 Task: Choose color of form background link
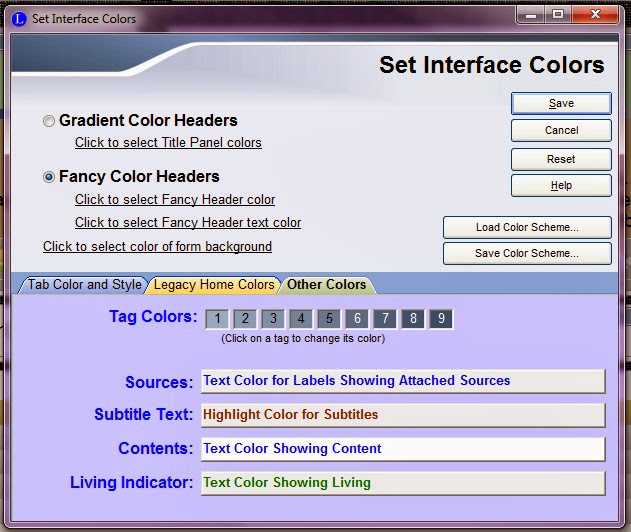pyautogui.click(x=157, y=246)
